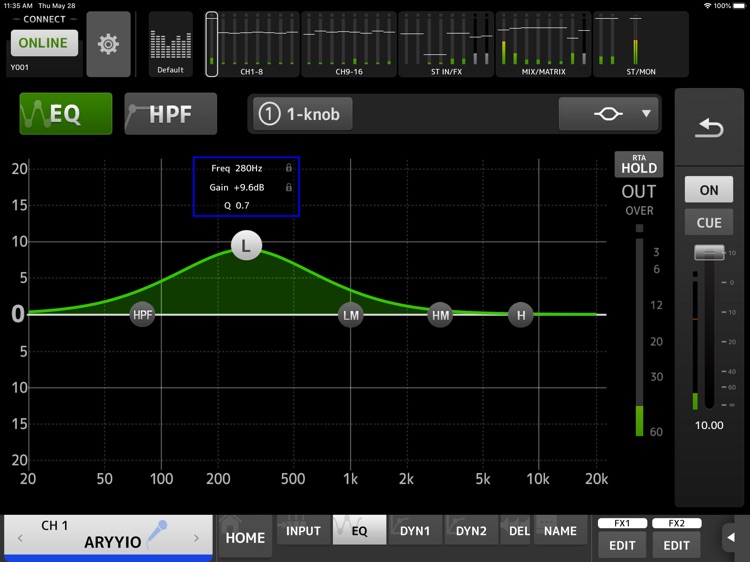Viewport: 750px width, 562px height.
Task: Click the 10.00 fader value
Action: (709, 425)
